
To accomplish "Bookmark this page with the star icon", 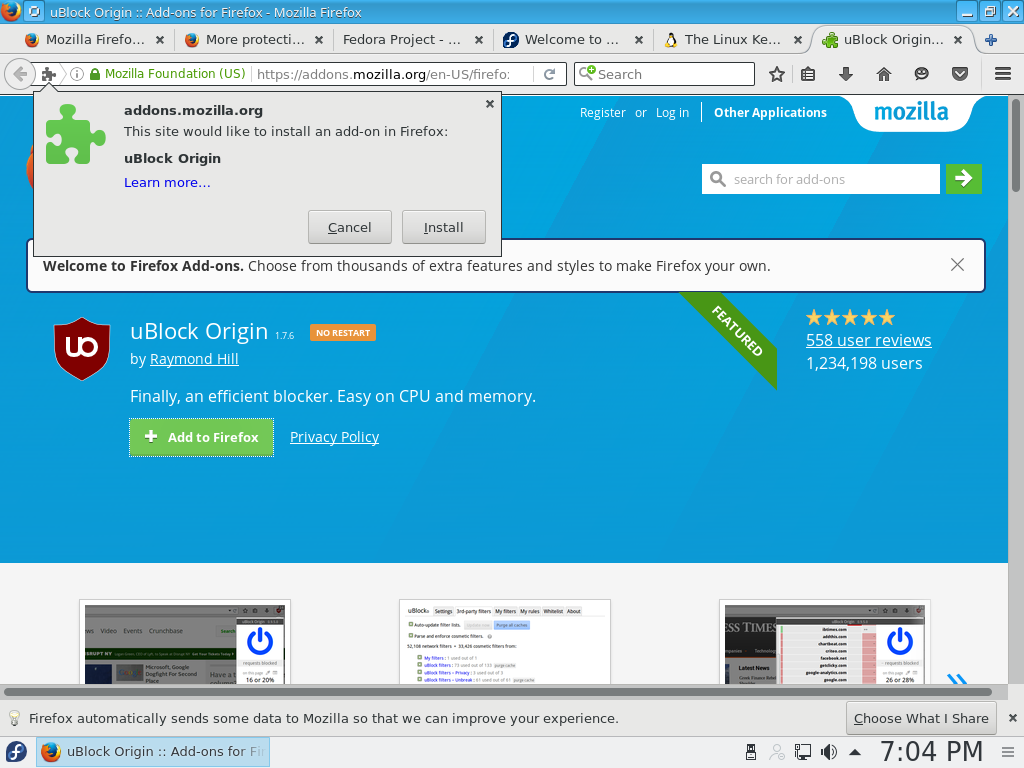I will 776,74.
